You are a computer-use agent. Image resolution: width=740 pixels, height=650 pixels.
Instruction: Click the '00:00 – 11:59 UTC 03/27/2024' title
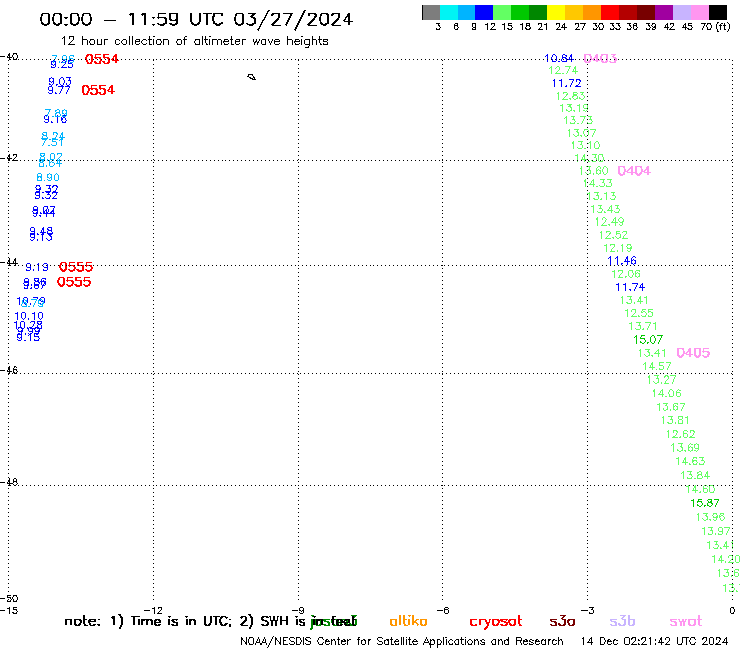pos(196,19)
